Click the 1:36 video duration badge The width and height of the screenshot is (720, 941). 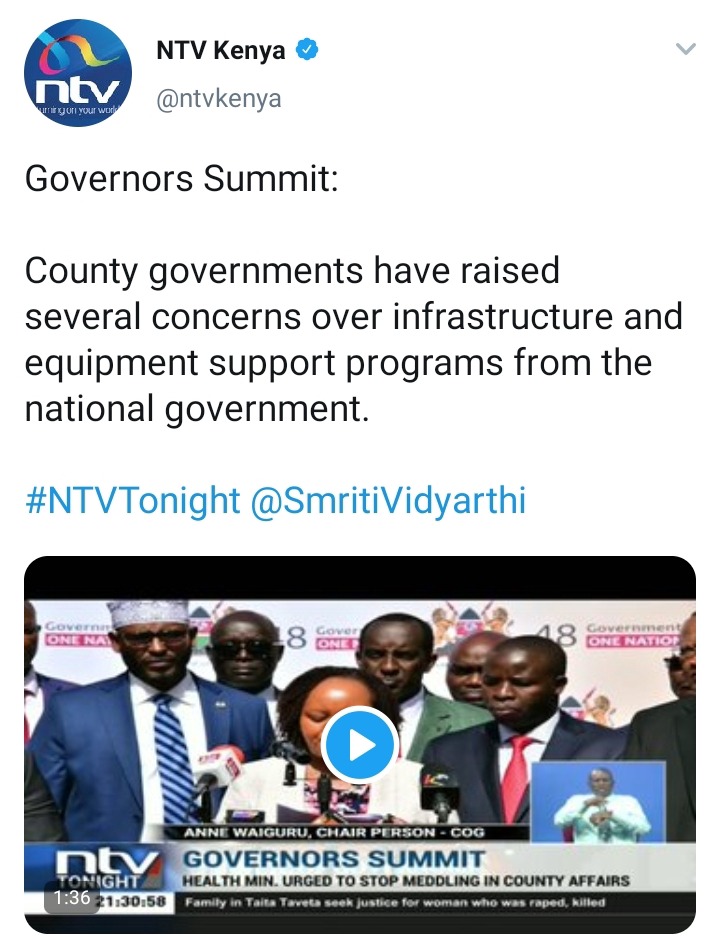[x=72, y=898]
